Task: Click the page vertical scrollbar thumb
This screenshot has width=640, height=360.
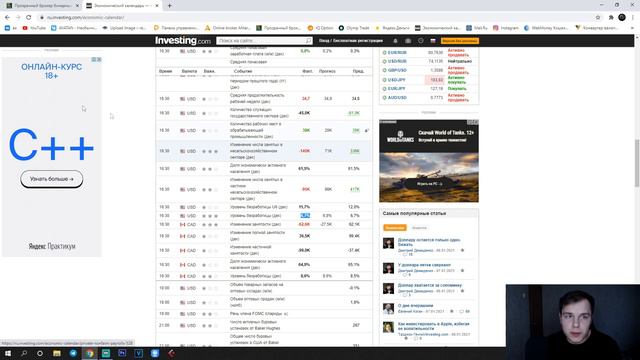Action: click(637, 163)
